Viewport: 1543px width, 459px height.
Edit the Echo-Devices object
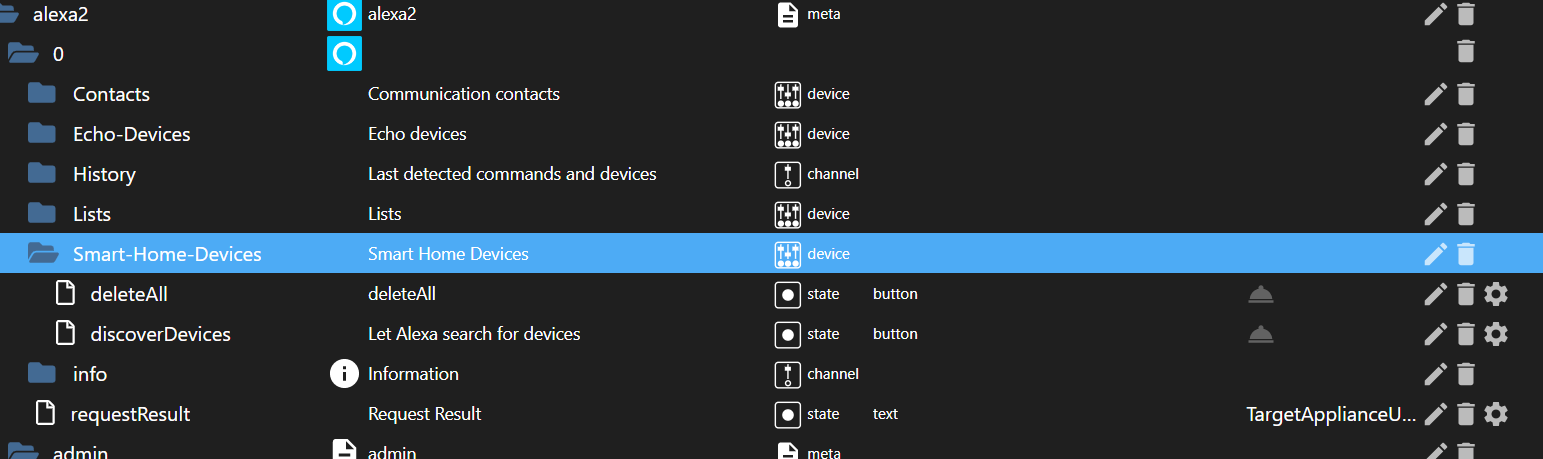click(1435, 134)
